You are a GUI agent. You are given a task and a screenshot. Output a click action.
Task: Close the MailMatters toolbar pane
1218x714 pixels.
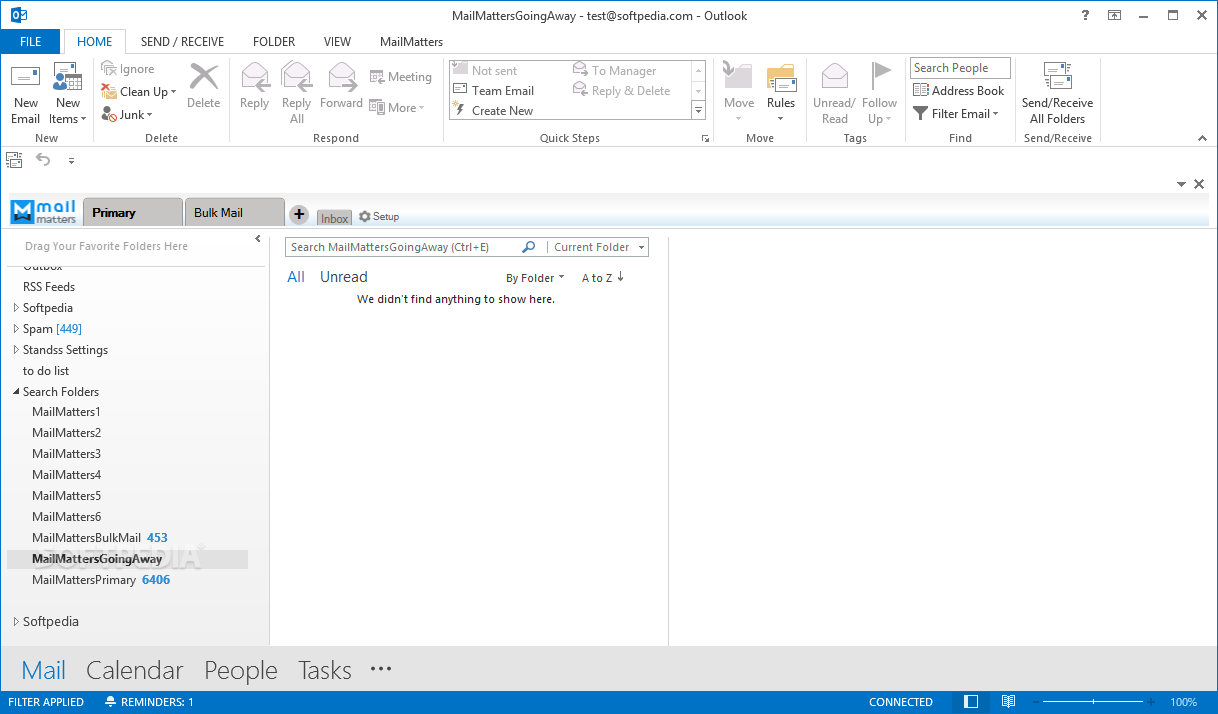[1199, 184]
